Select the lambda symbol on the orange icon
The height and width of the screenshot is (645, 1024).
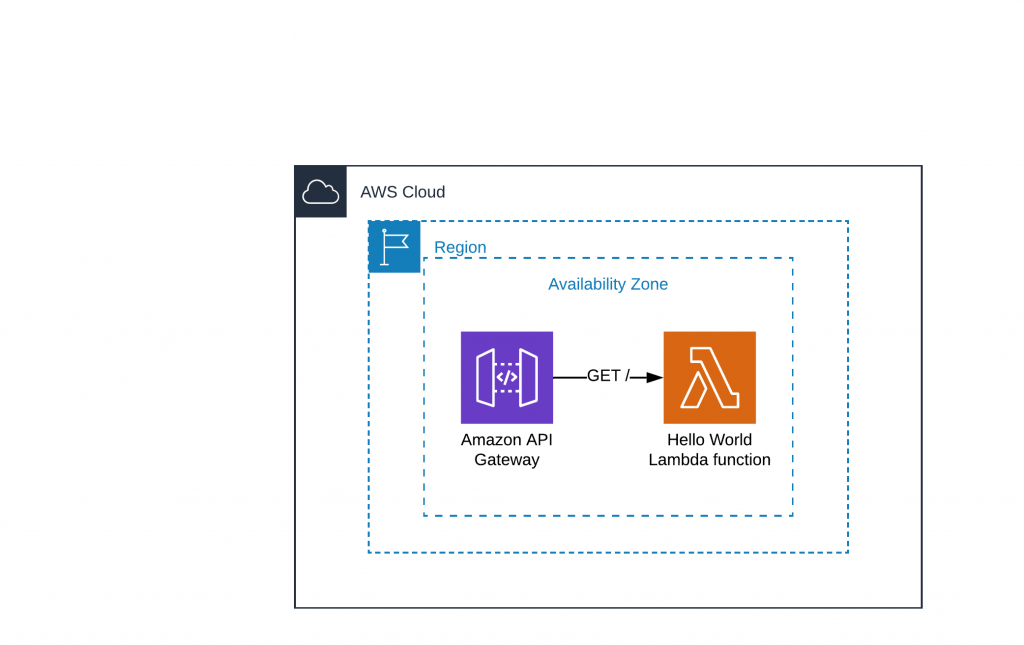tap(710, 377)
